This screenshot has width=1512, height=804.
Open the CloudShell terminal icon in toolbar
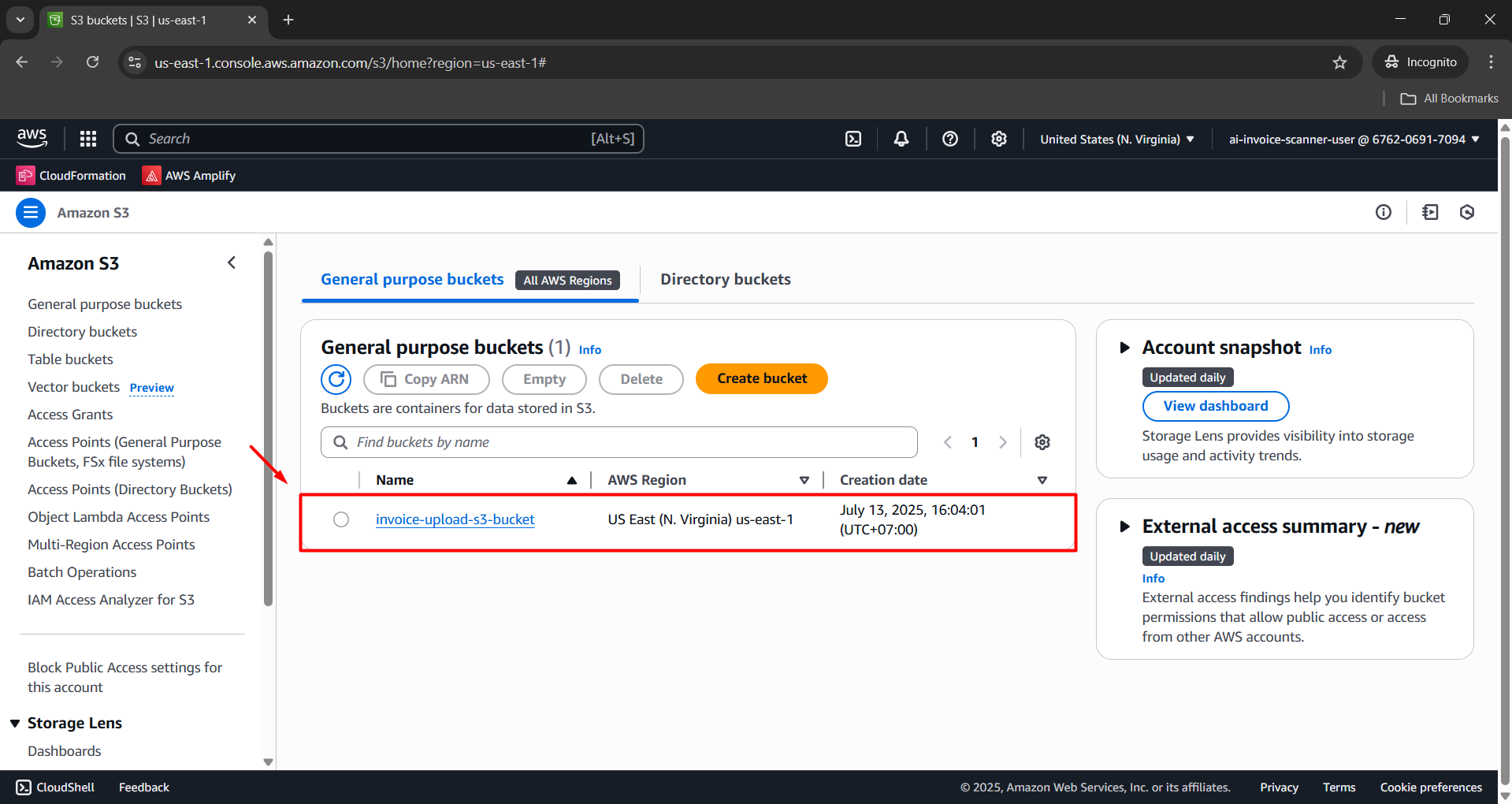point(853,138)
